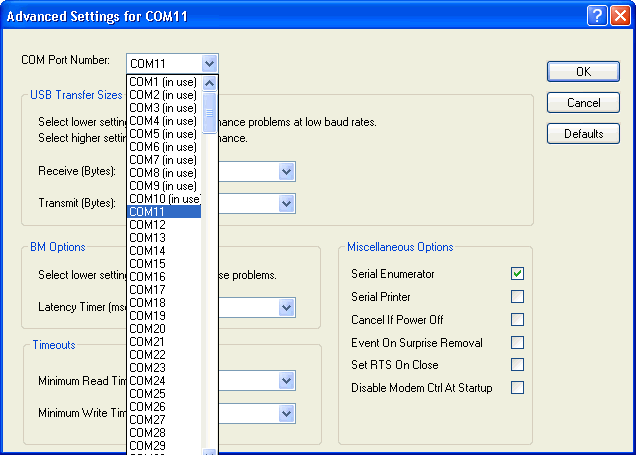The width and height of the screenshot is (636, 455).
Task: Pick COM29 in port list
Action: coord(164,445)
